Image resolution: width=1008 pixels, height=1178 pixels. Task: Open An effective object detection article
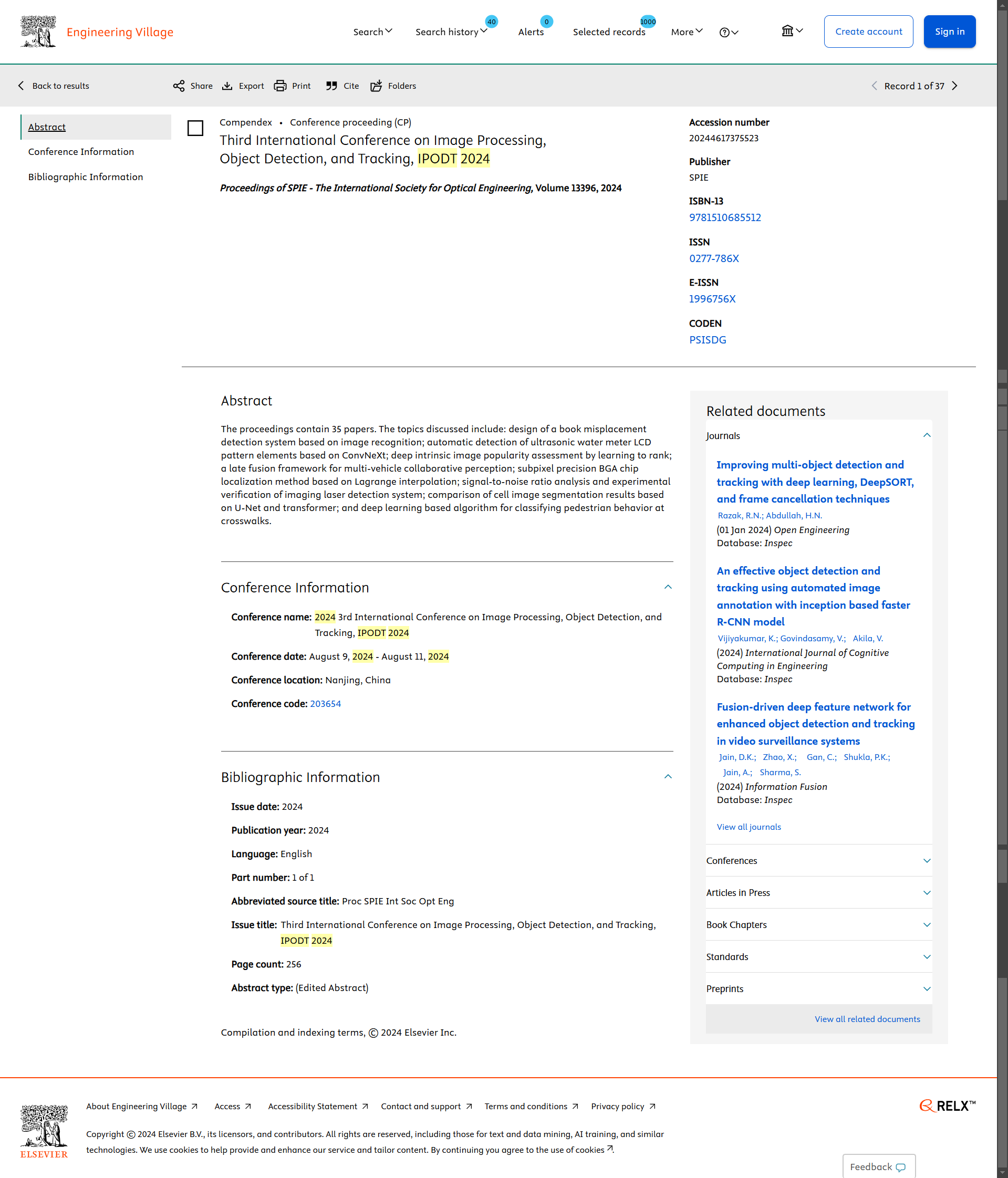point(814,597)
